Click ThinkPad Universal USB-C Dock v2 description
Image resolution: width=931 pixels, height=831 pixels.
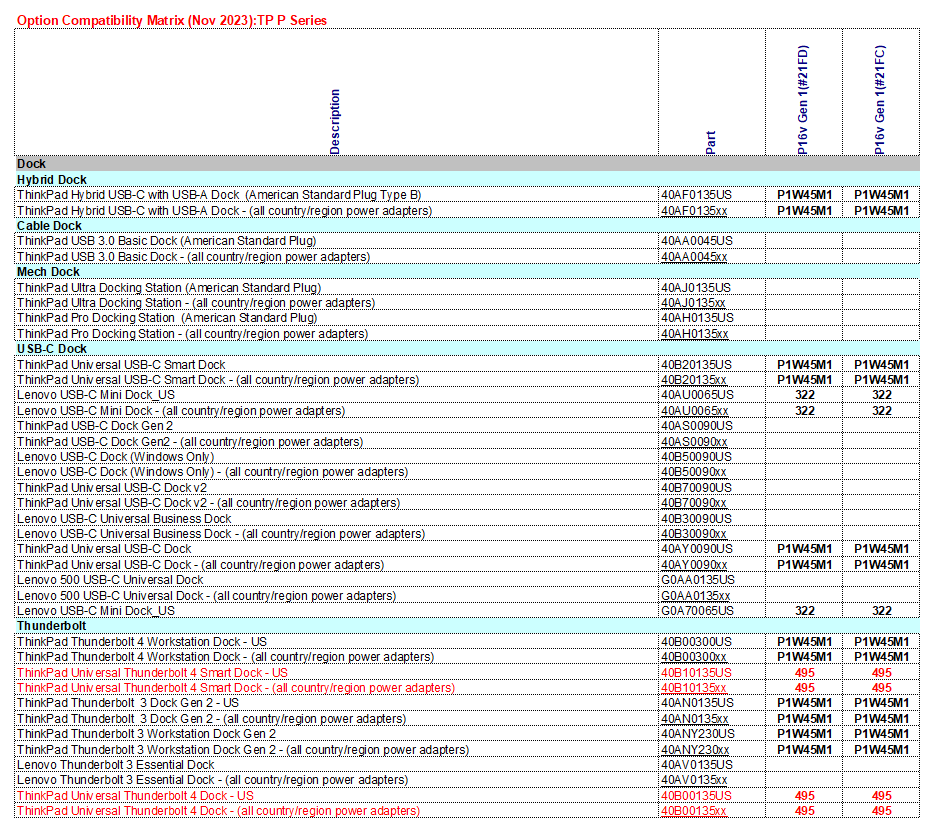(112, 488)
